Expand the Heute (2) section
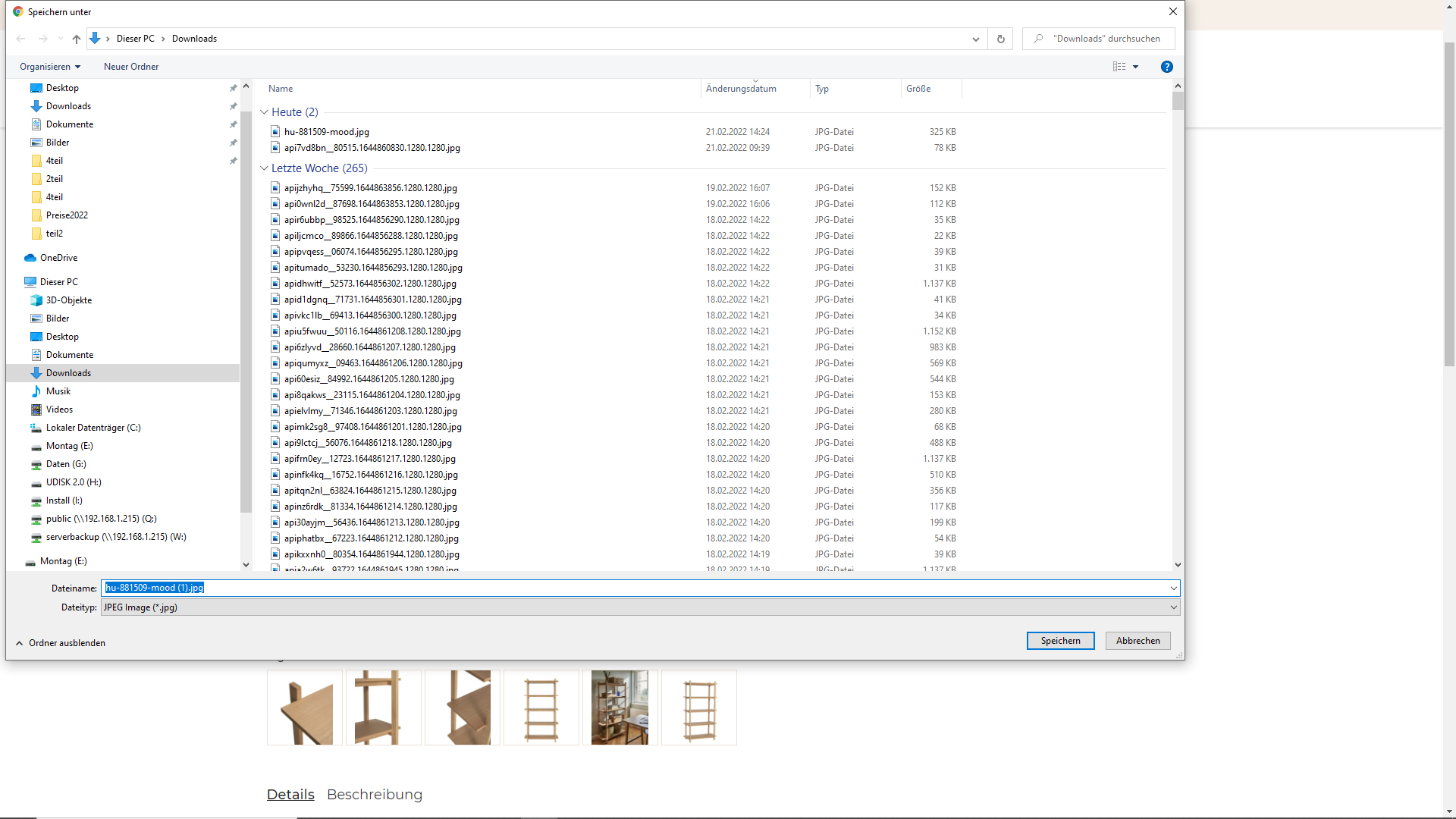 (264, 111)
